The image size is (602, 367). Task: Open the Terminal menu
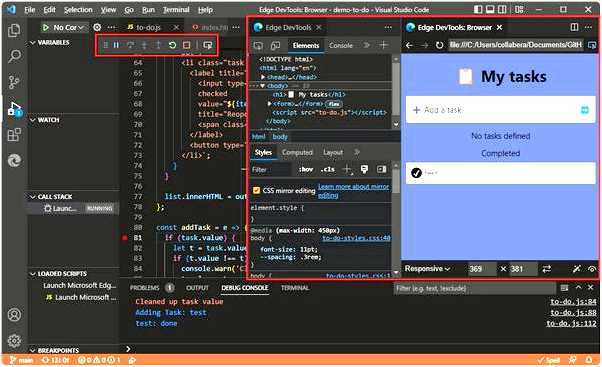pos(176,10)
